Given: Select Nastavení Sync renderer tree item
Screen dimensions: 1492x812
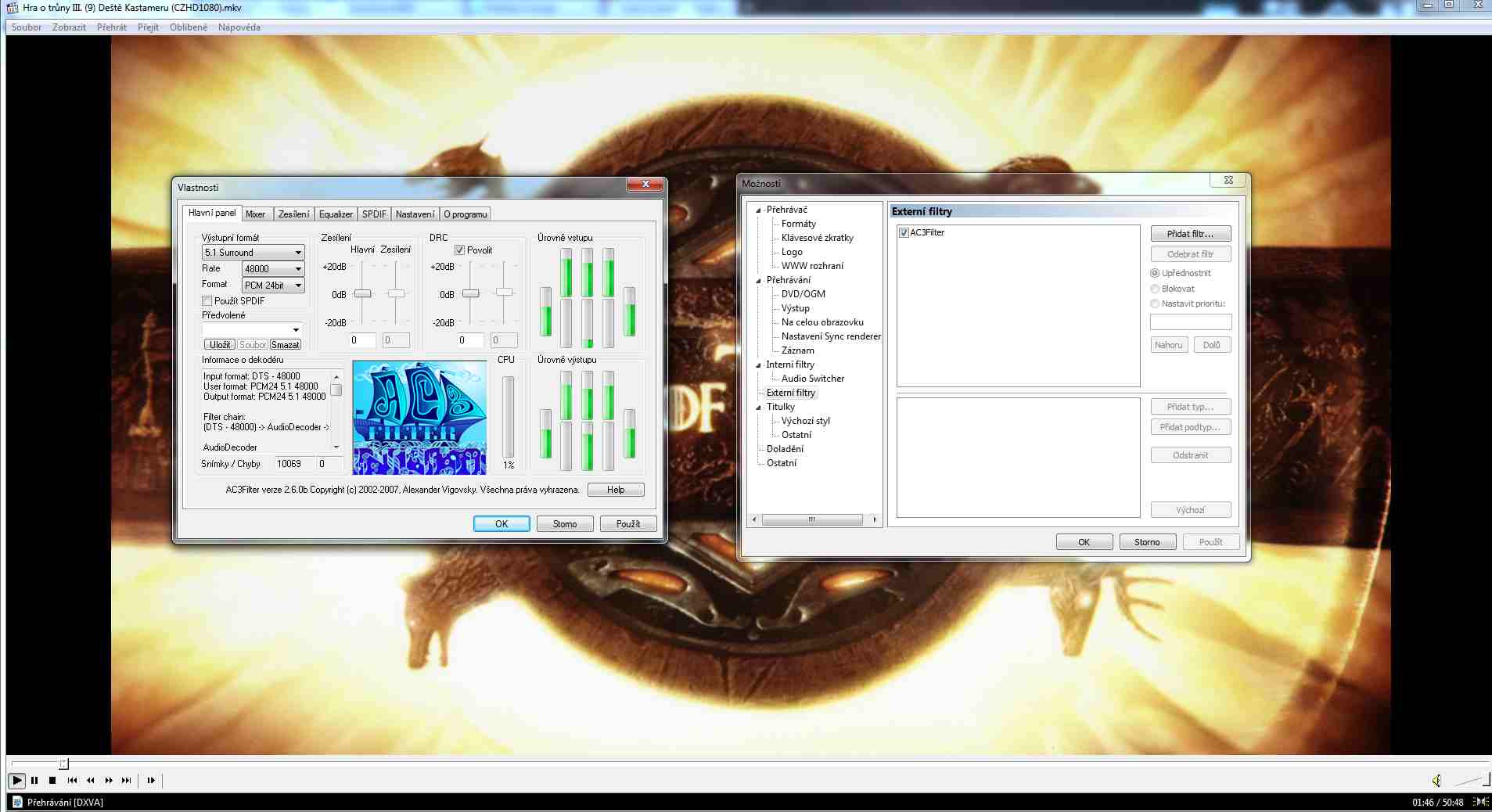Looking at the screenshot, I should tap(831, 336).
